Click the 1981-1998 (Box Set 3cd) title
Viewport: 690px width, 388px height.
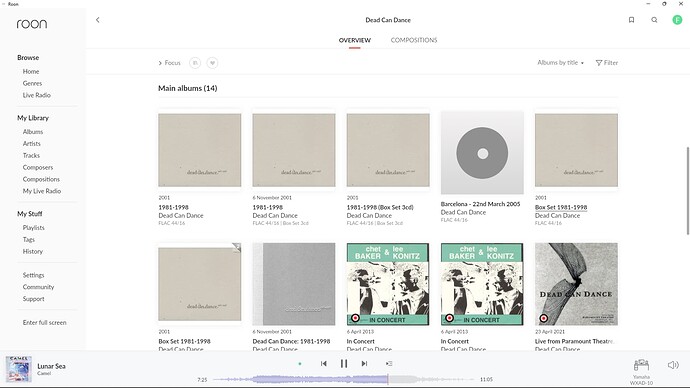(380, 207)
